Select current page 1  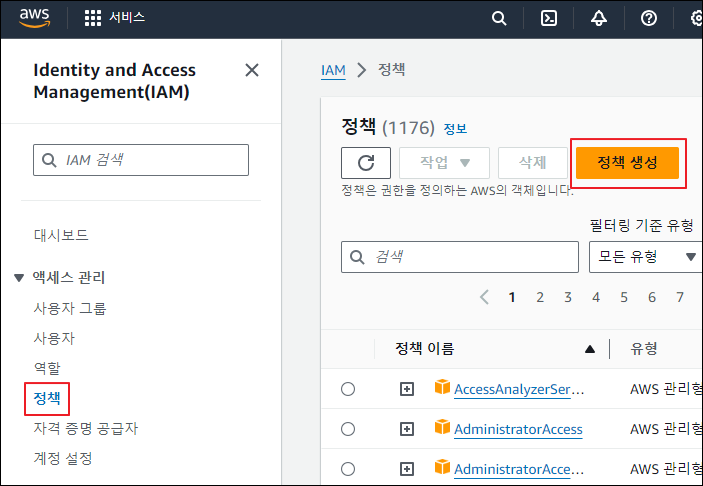coord(512,297)
